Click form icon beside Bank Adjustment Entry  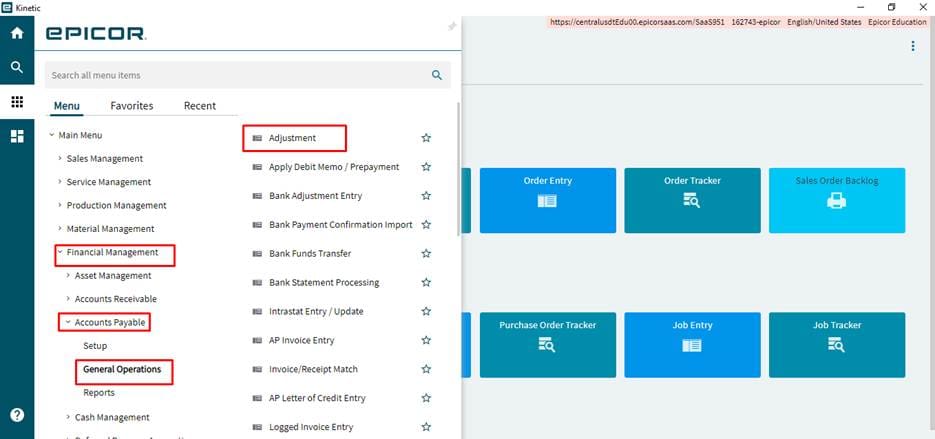coord(257,196)
